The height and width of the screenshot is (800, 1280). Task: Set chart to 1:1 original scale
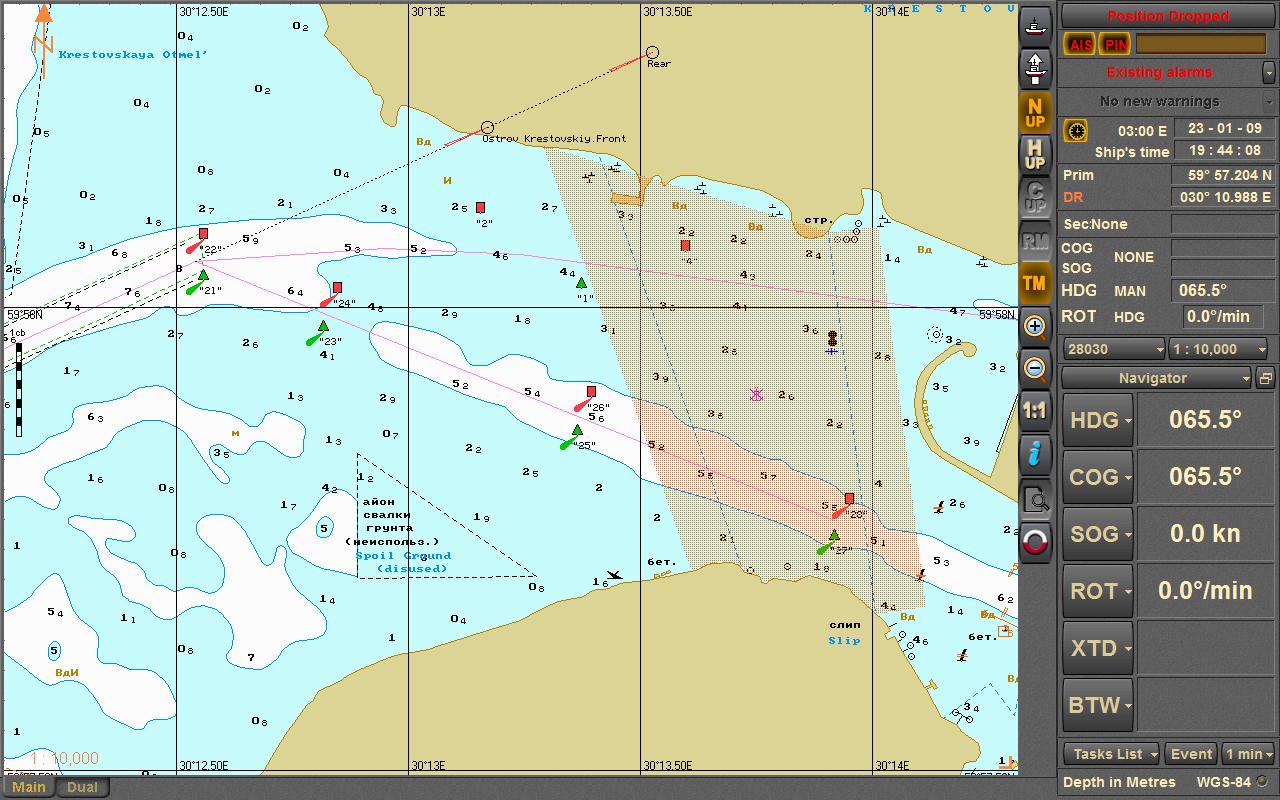(x=1036, y=411)
